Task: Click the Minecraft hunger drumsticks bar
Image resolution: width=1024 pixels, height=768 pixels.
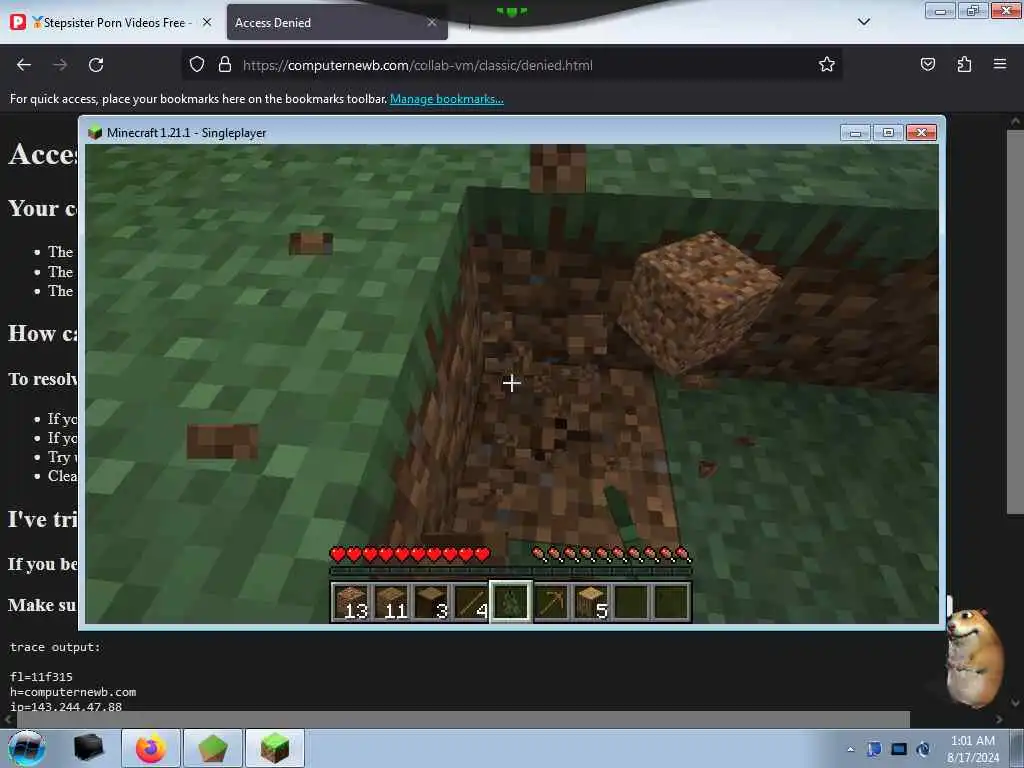Action: coord(612,554)
